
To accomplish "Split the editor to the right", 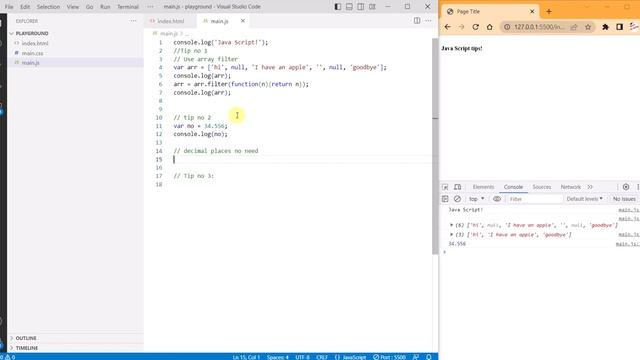I will coord(417,20).
